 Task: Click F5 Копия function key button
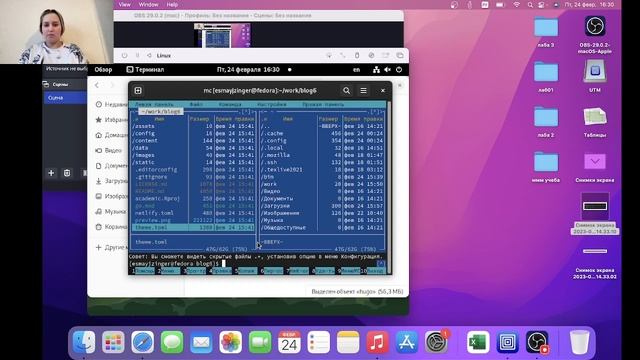point(246,271)
